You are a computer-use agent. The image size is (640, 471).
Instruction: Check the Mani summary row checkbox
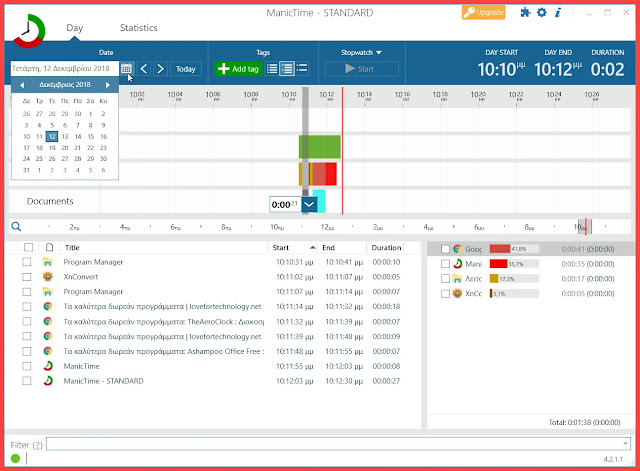446,264
